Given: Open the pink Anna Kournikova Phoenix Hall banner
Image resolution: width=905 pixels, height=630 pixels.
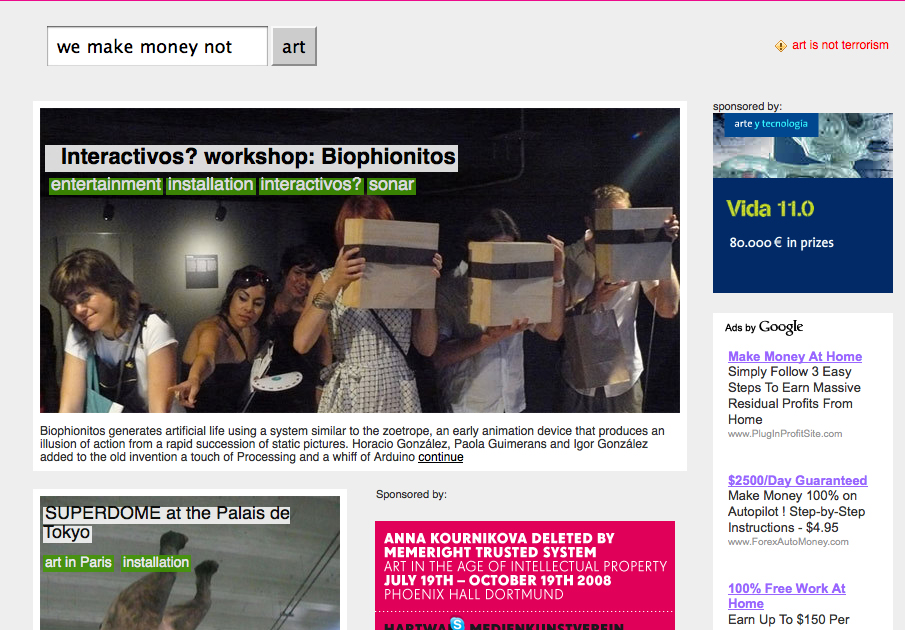Looking at the screenshot, I should tap(525, 575).
